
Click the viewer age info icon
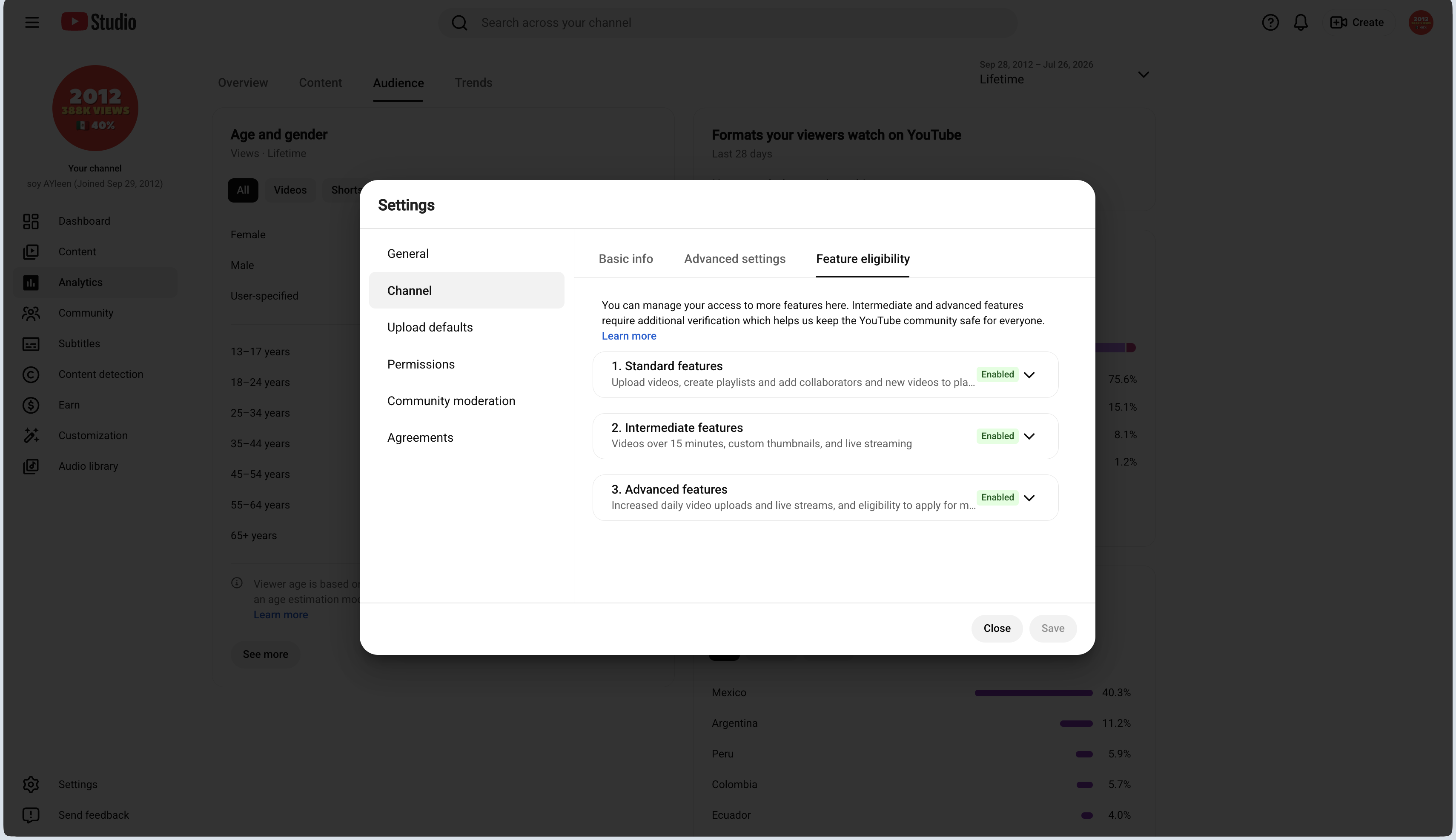(x=237, y=583)
